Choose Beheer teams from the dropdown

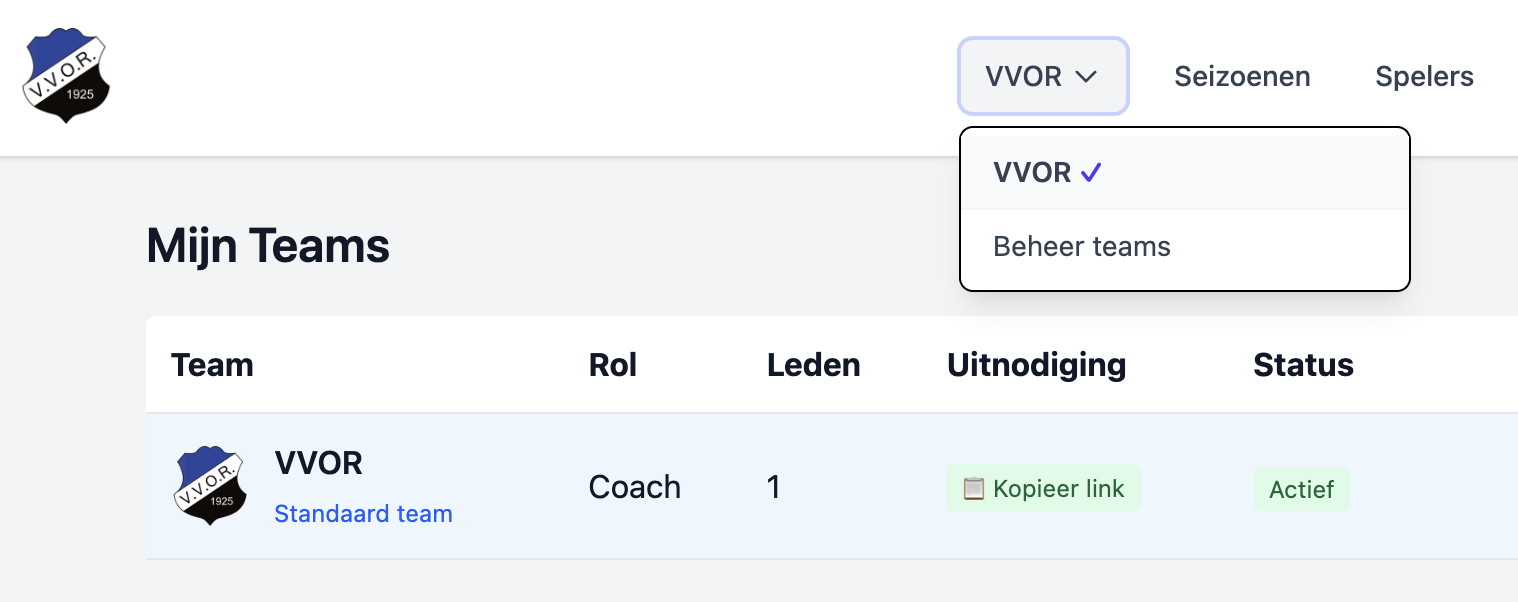coord(1081,246)
